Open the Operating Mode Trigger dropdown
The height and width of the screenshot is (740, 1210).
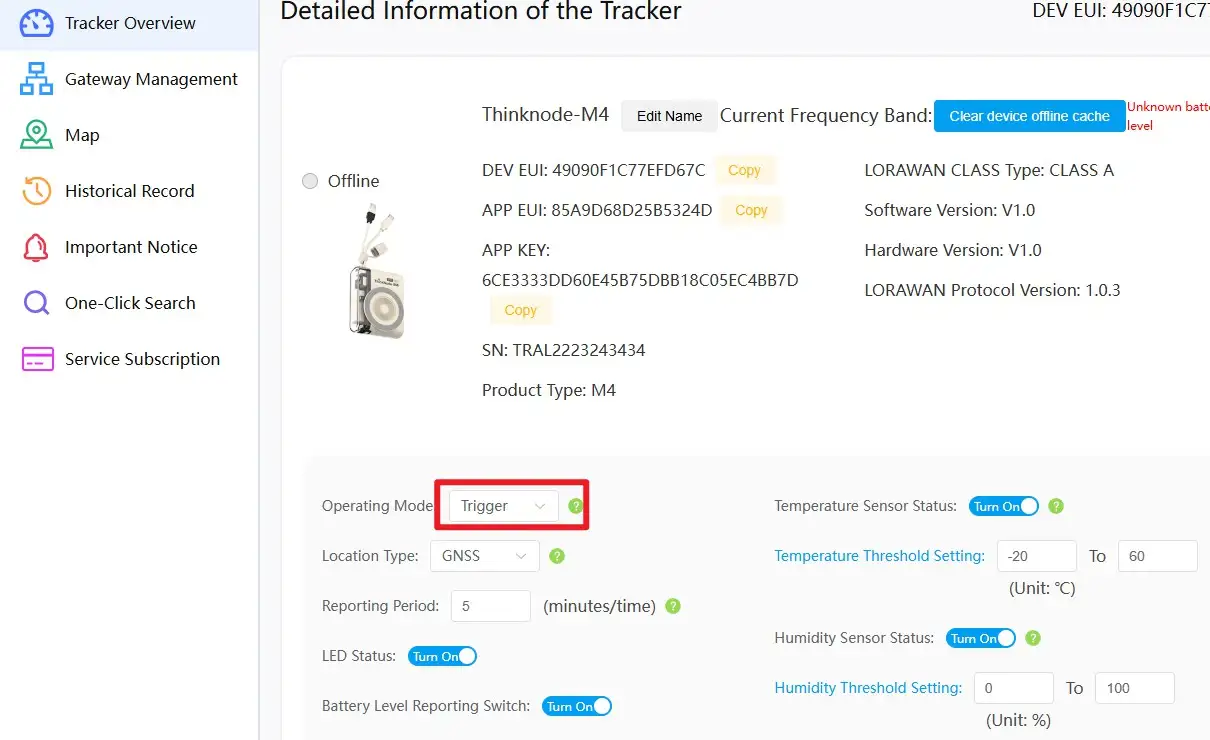coord(503,506)
